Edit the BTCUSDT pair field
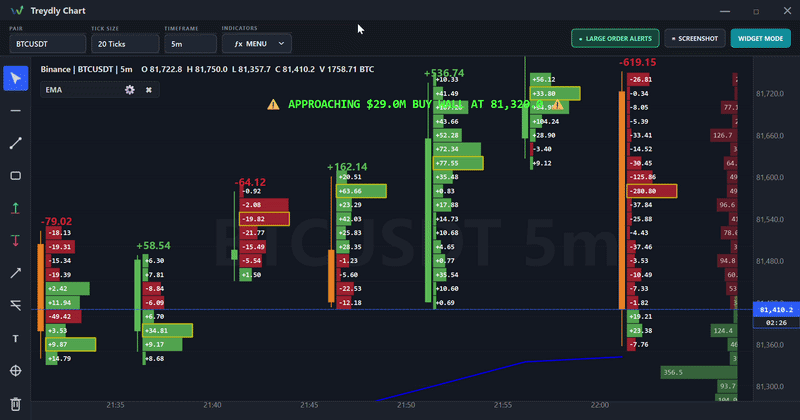 [x=47, y=44]
